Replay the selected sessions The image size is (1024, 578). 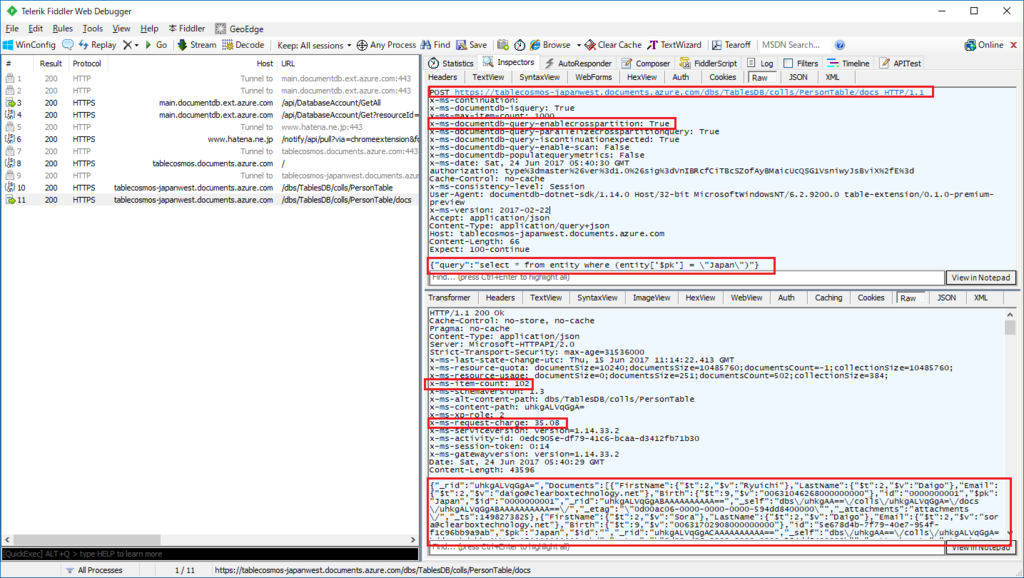click(97, 45)
